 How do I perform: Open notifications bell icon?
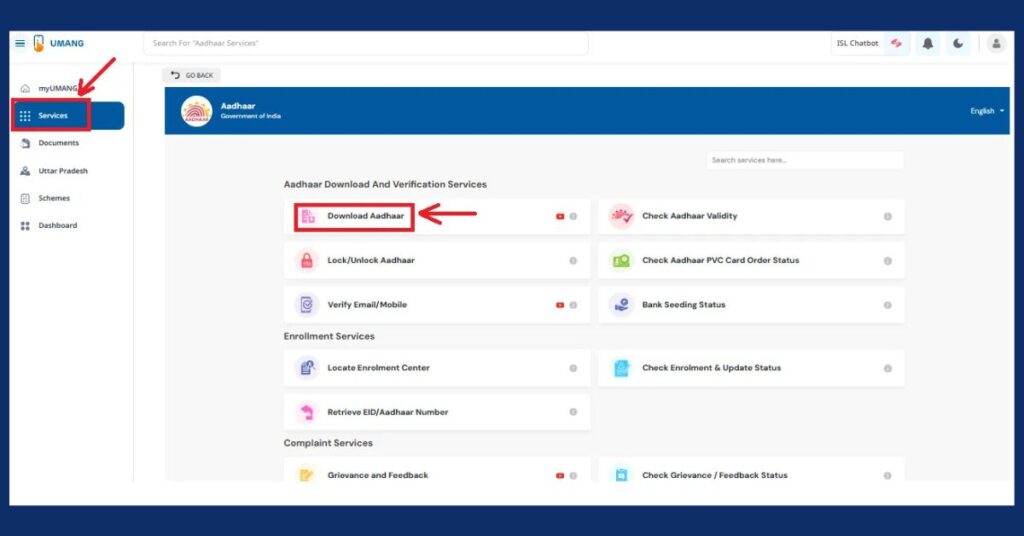927,44
